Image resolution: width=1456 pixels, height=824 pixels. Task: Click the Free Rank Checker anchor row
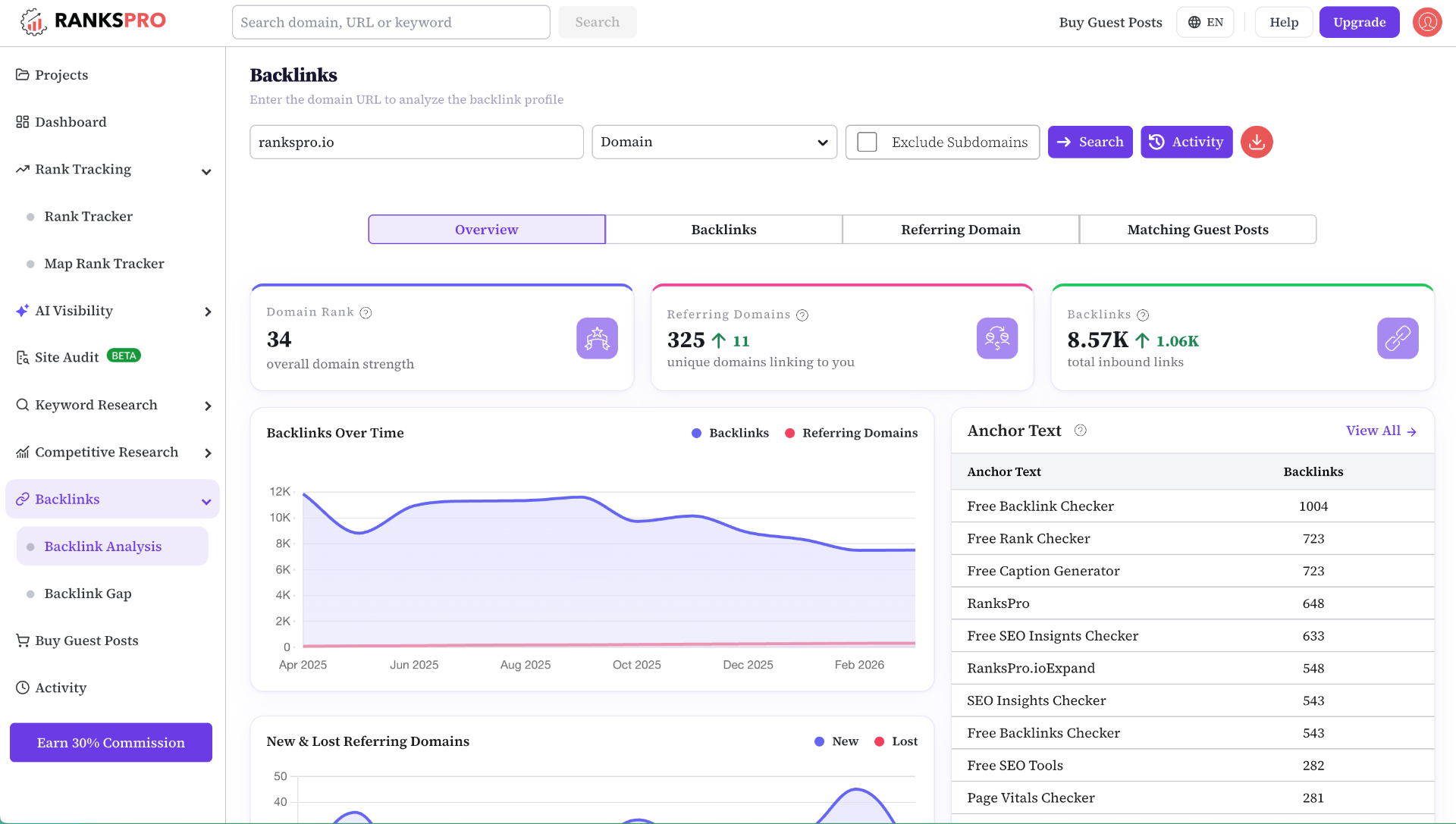click(x=1192, y=538)
